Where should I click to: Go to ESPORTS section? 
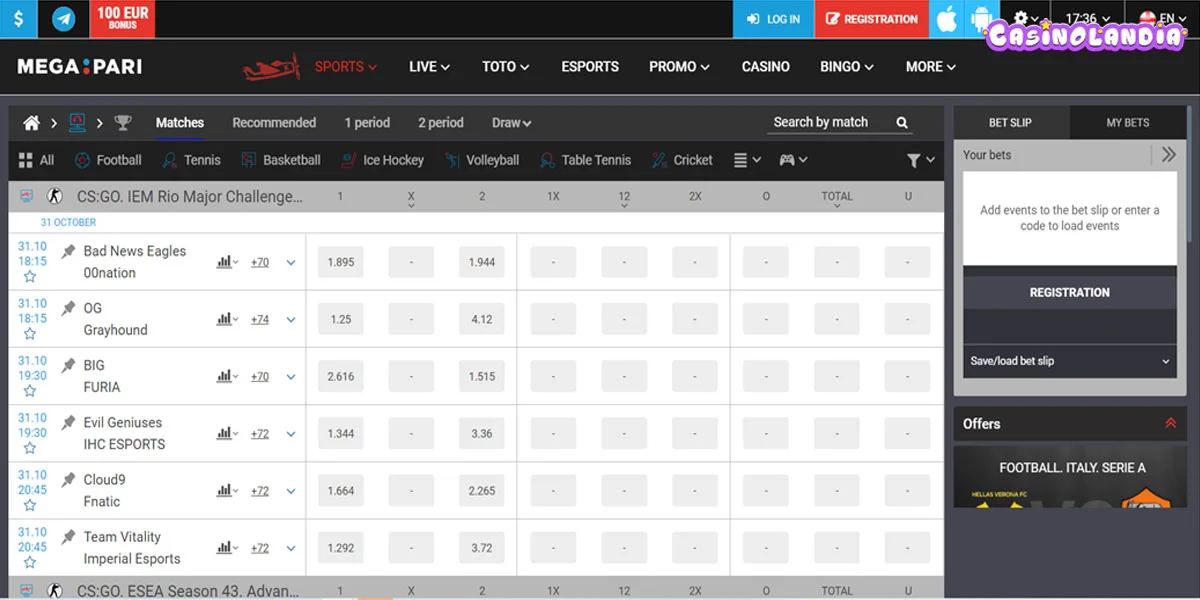pyautogui.click(x=590, y=67)
